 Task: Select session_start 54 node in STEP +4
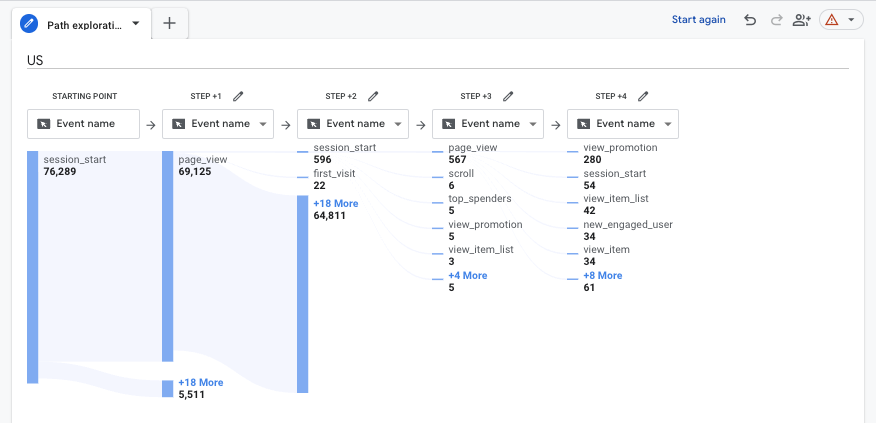pos(615,179)
